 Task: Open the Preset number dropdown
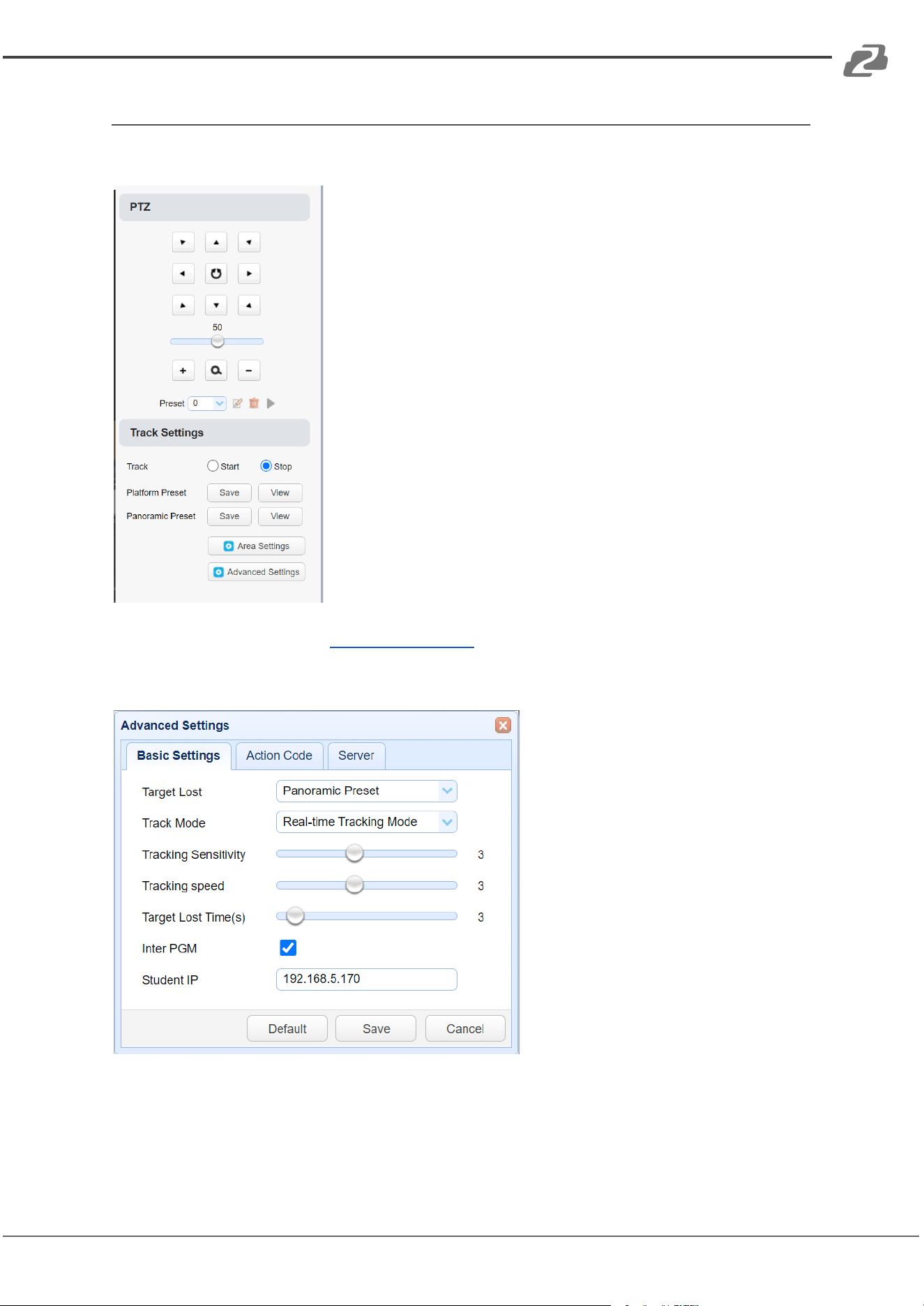(x=207, y=403)
